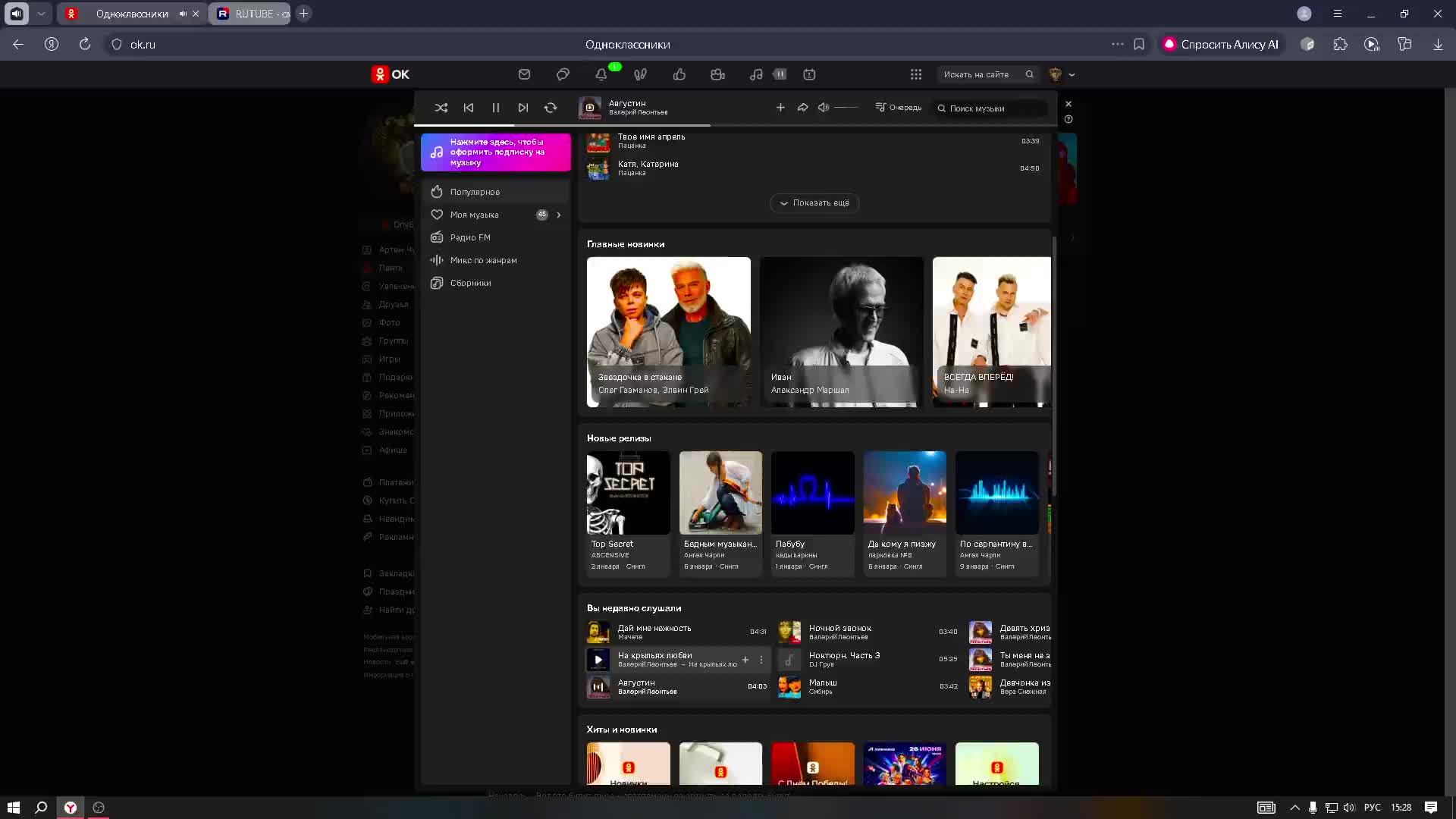
Task: Open the По серпантину release cover
Action: tap(997, 493)
